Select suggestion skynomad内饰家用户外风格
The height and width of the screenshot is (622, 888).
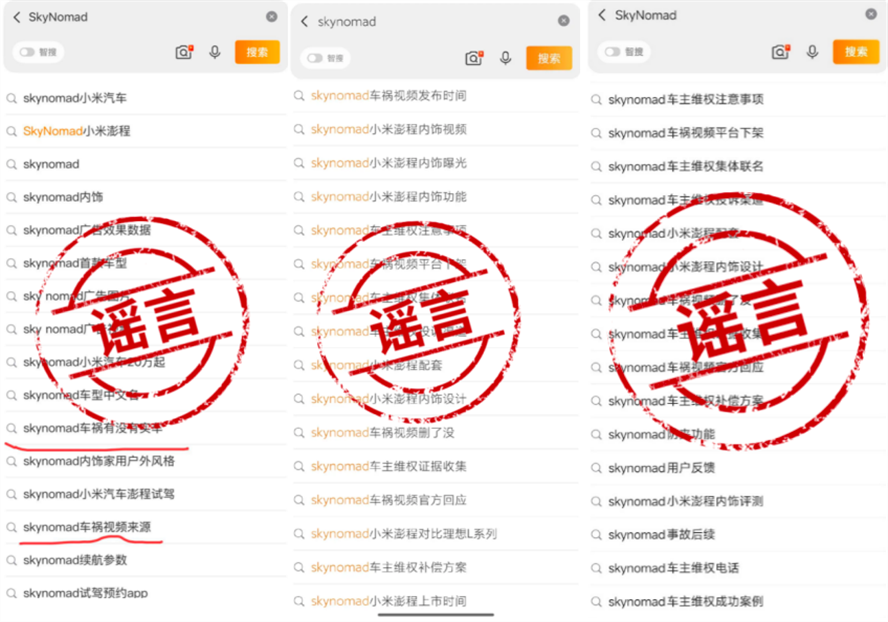pyautogui.click(x=99, y=461)
